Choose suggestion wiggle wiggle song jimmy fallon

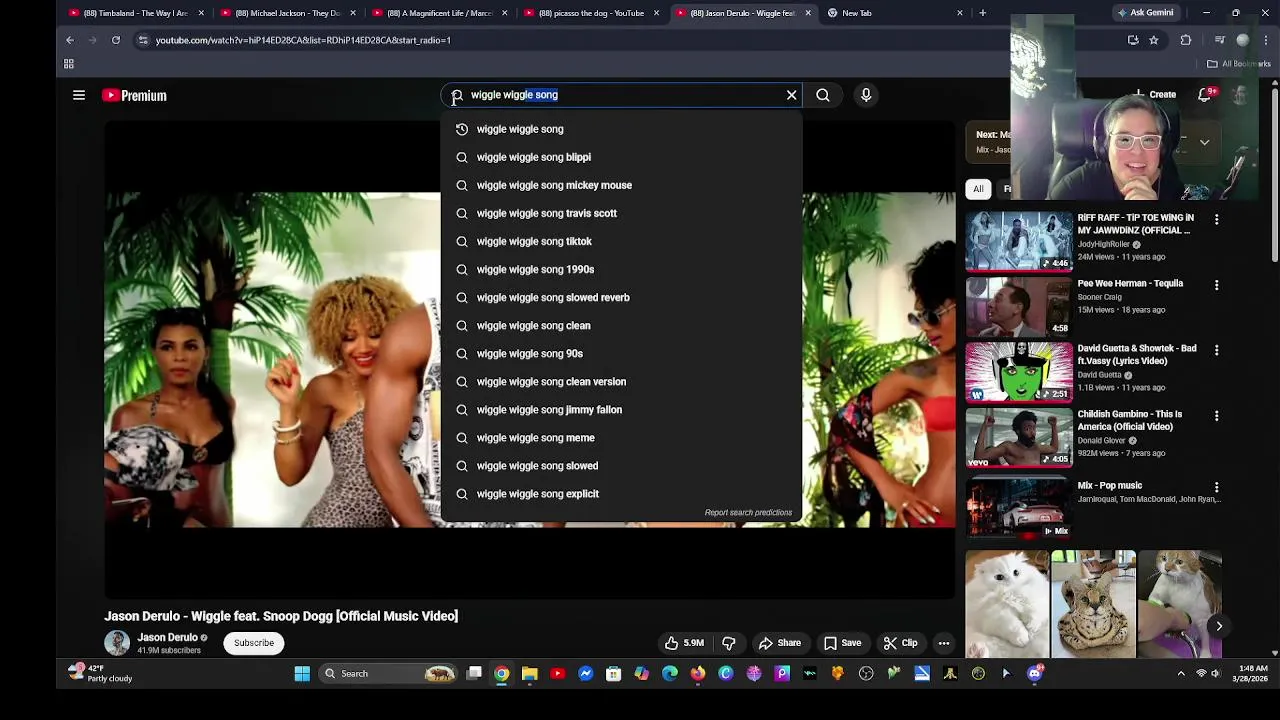[x=621, y=409]
